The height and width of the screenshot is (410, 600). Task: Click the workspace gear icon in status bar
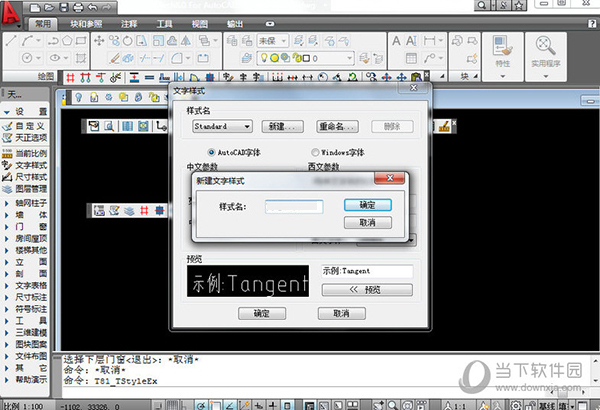tap(516, 405)
